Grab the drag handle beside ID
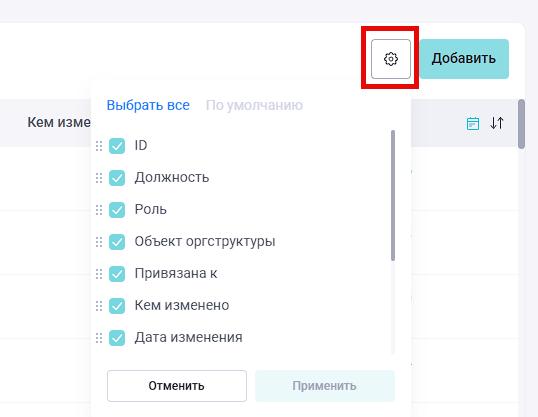The image size is (538, 417). click(x=99, y=146)
